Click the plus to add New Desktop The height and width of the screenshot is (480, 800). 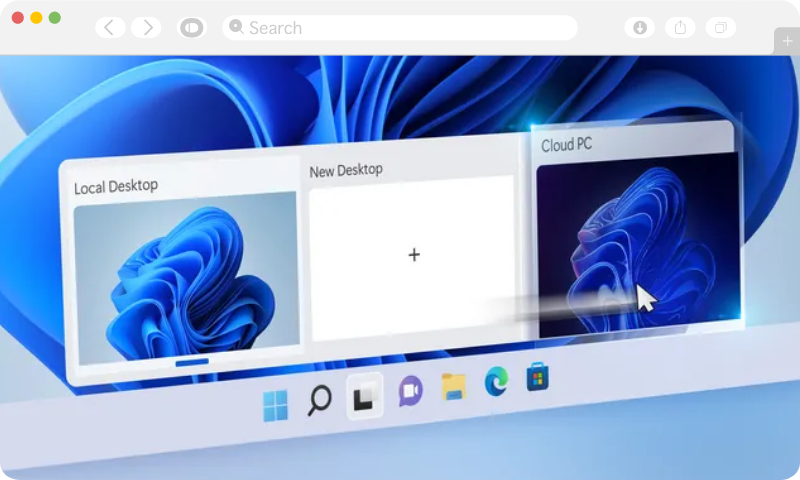click(x=414, y=255)
